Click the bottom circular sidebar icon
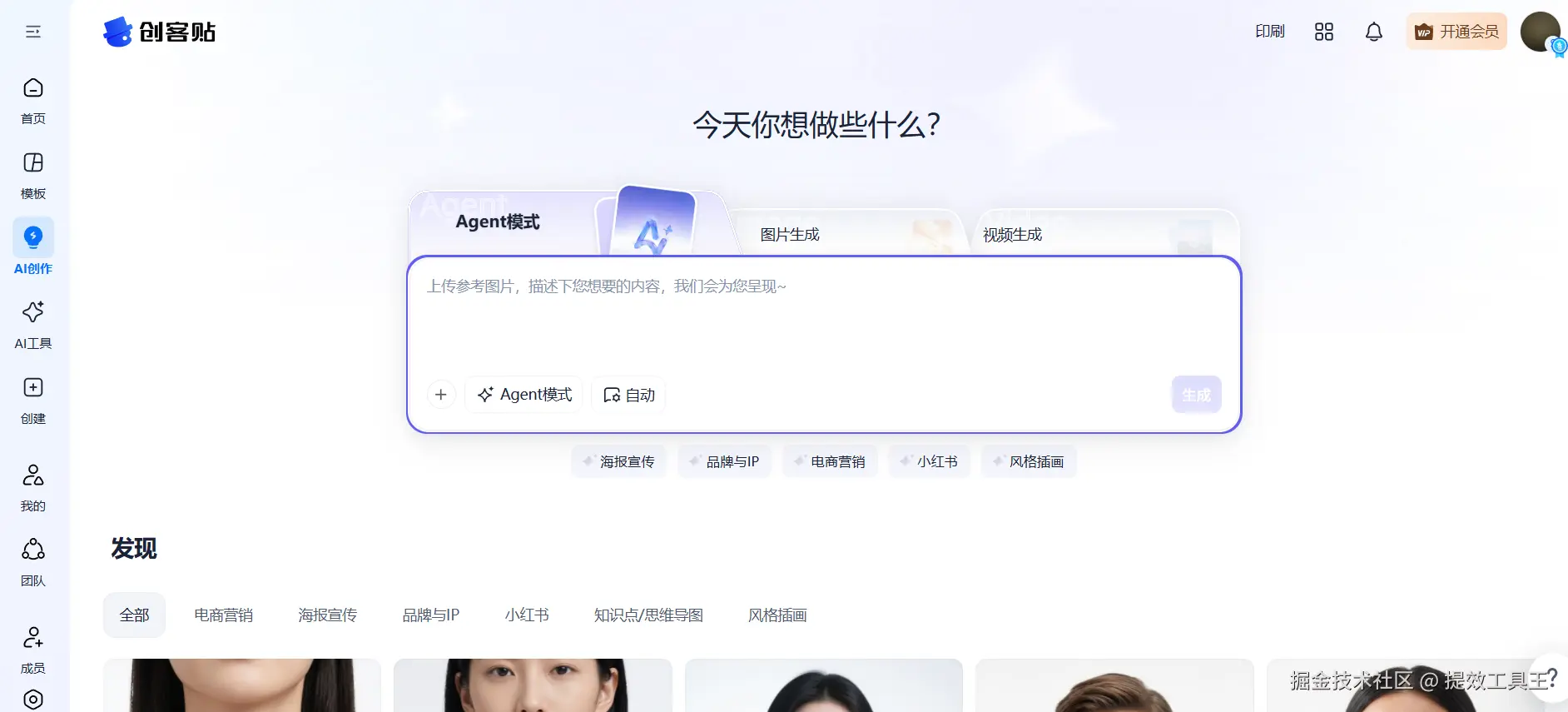This screenshot has width=1568, height=712. coord(33,700)
